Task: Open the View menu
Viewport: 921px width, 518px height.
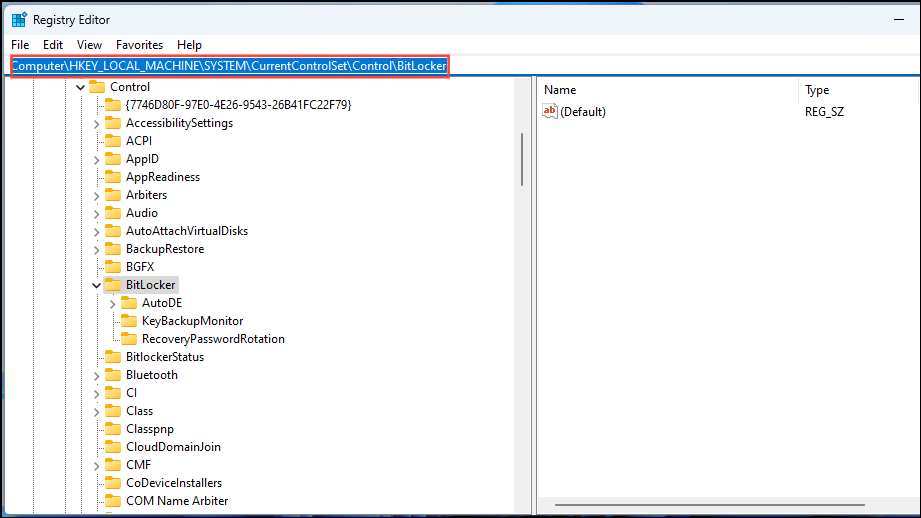Action: [89, 45]
